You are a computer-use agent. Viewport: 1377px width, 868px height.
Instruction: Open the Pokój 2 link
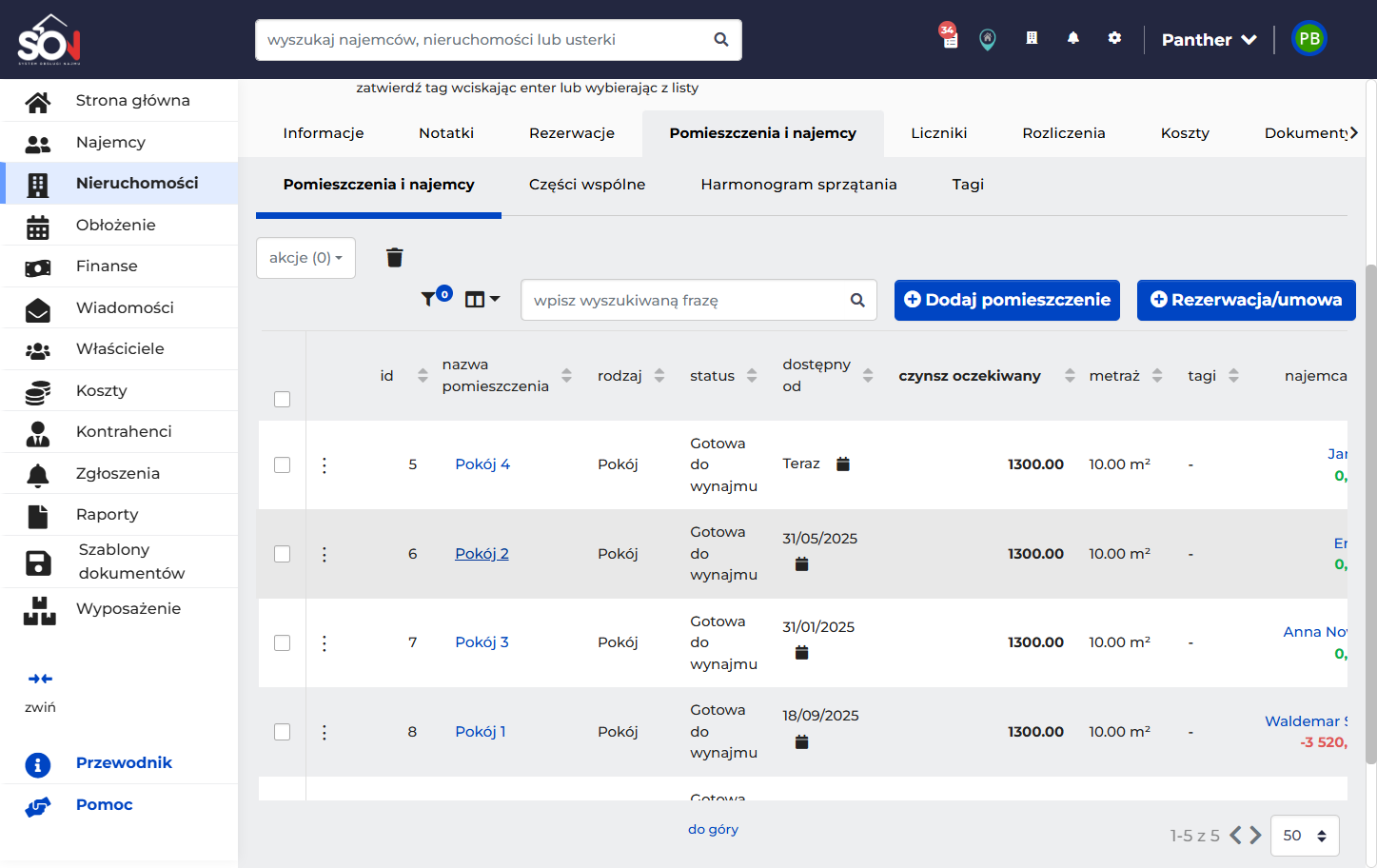482,554
